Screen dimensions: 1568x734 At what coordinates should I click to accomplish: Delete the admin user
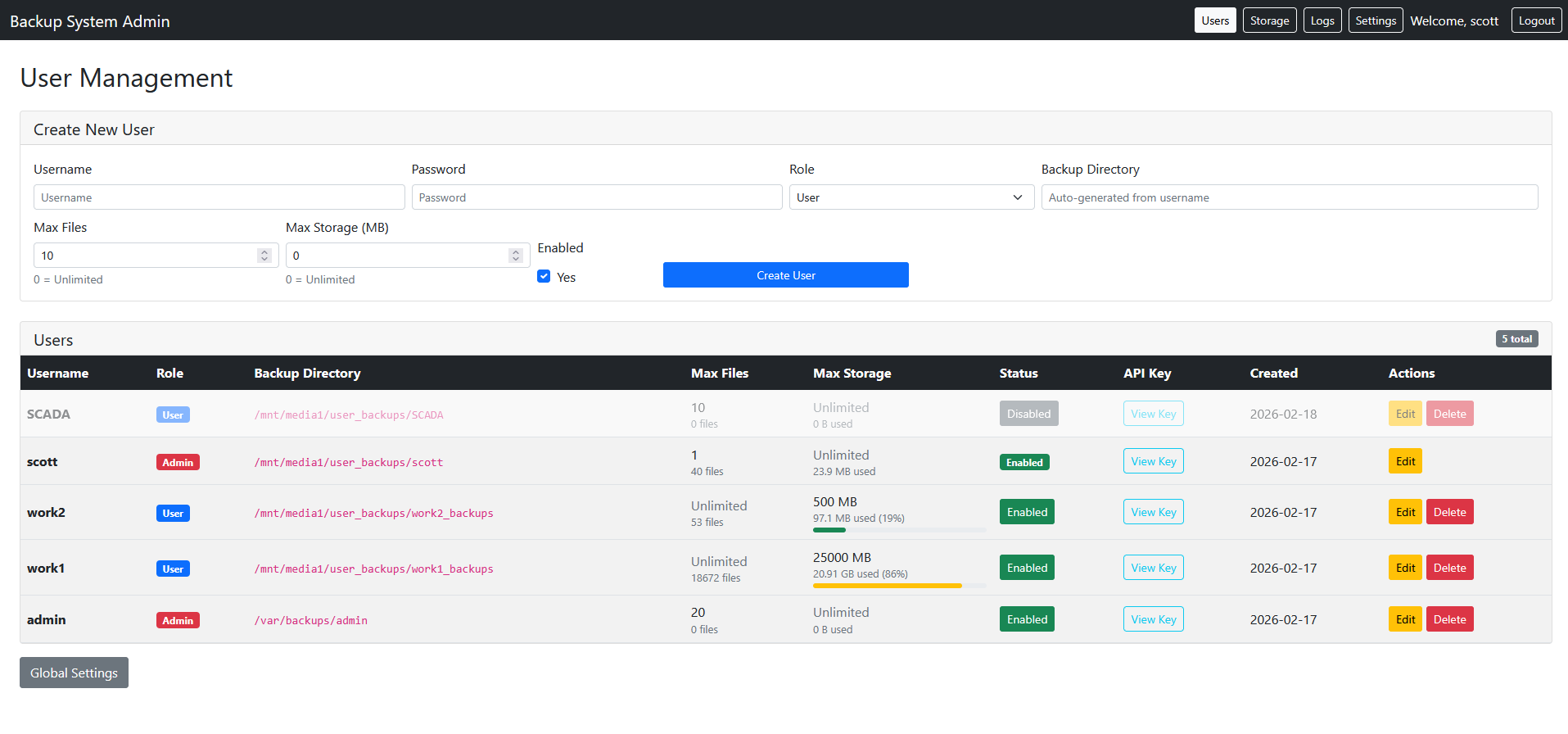(x=1450, y=619)
